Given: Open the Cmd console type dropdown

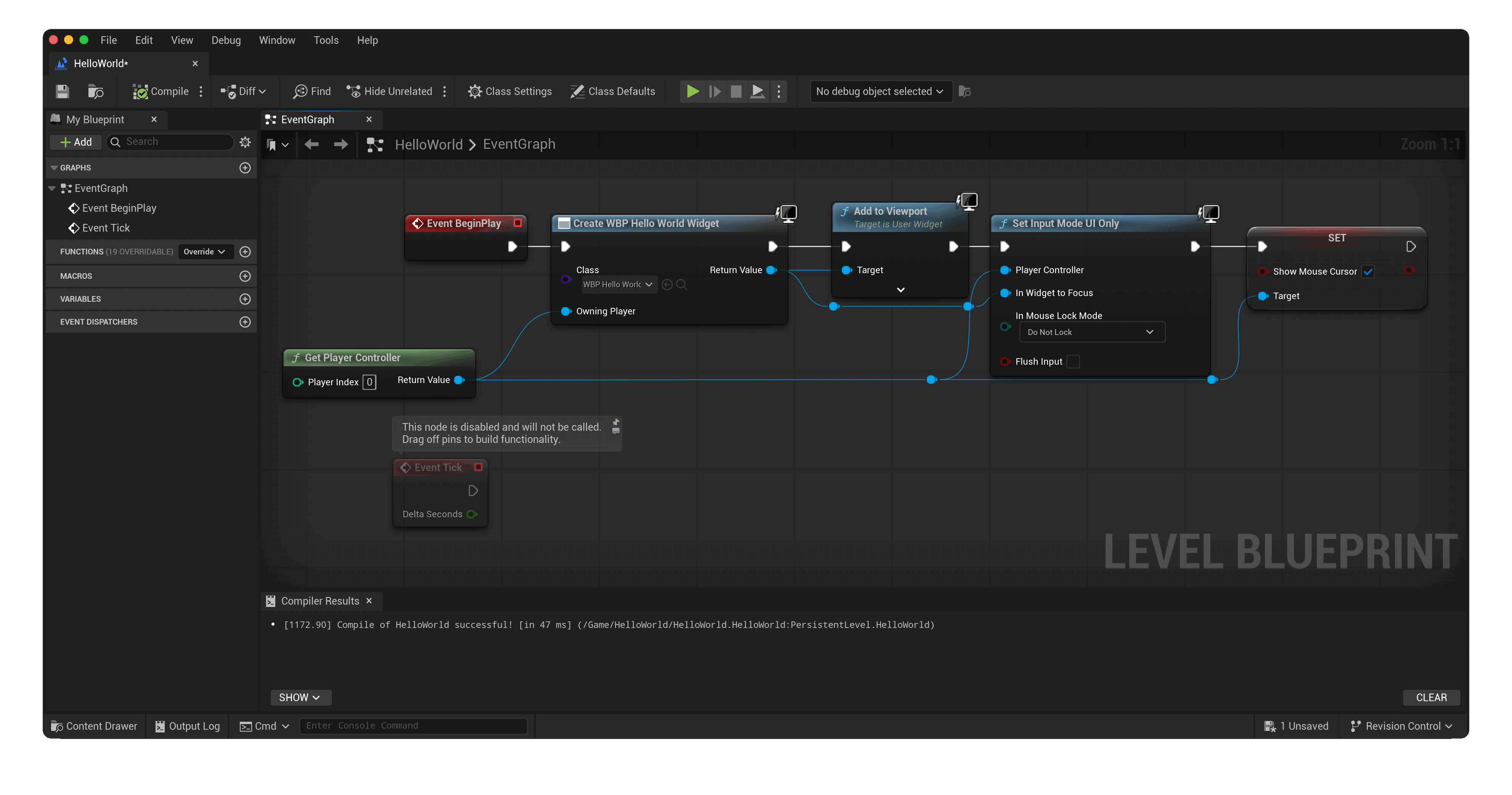Looking at the screenshot, I should 264,726.
